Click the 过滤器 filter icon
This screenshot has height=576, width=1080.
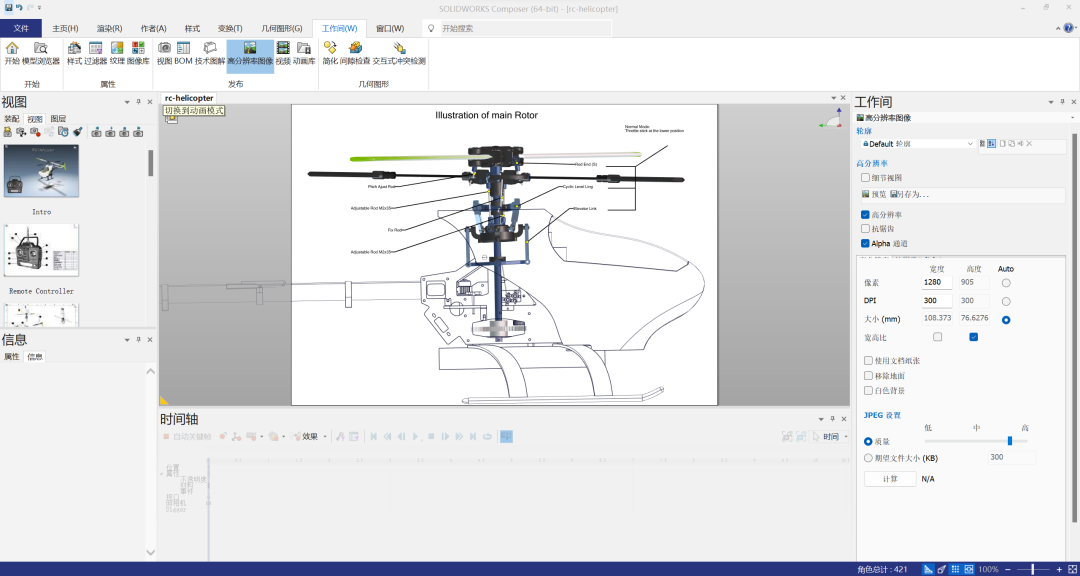coord(95,48)
